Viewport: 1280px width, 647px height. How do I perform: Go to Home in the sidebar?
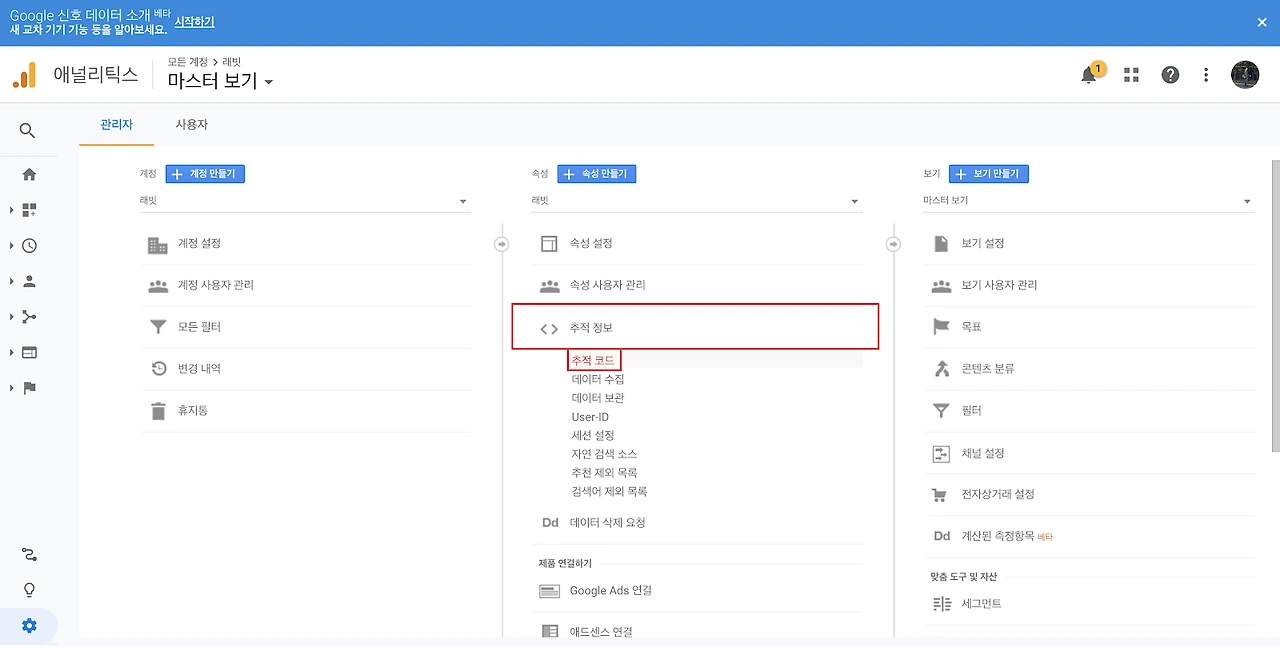(29, 174)
